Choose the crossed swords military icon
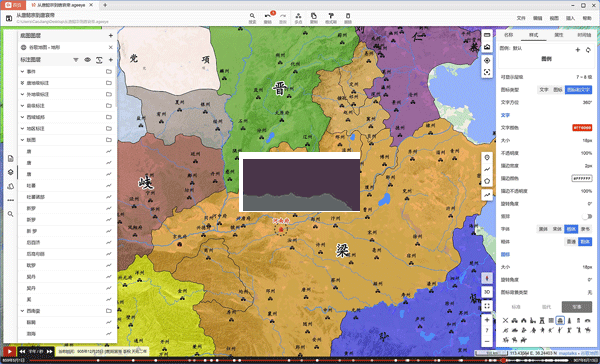The image size is (600, 364). 505,320
